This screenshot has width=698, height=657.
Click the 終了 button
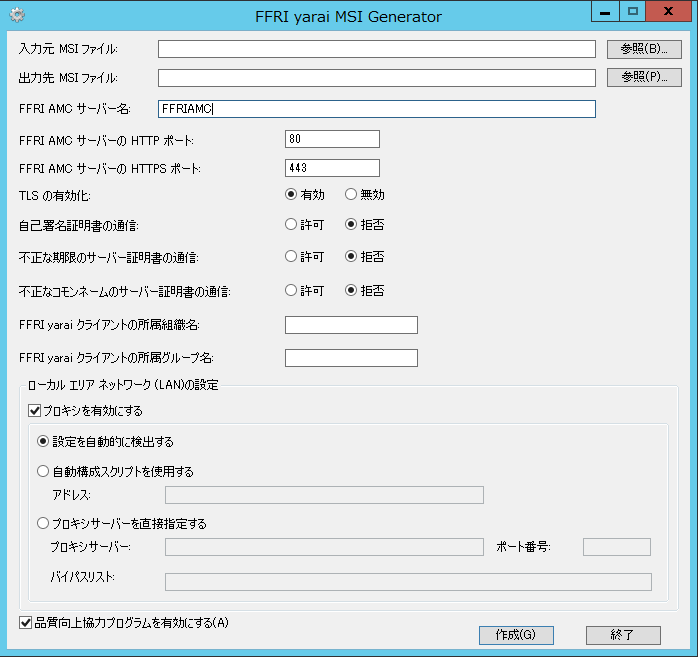tap(623, 635)
